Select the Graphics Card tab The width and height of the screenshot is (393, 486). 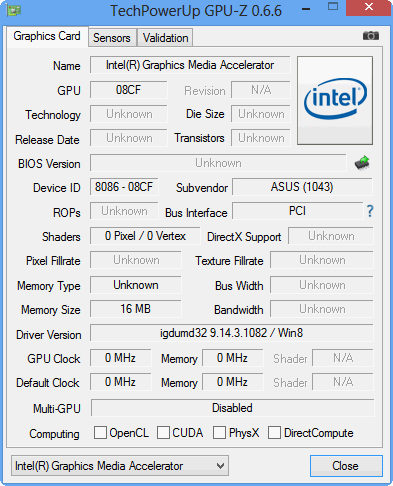click(x=47, y=36)
